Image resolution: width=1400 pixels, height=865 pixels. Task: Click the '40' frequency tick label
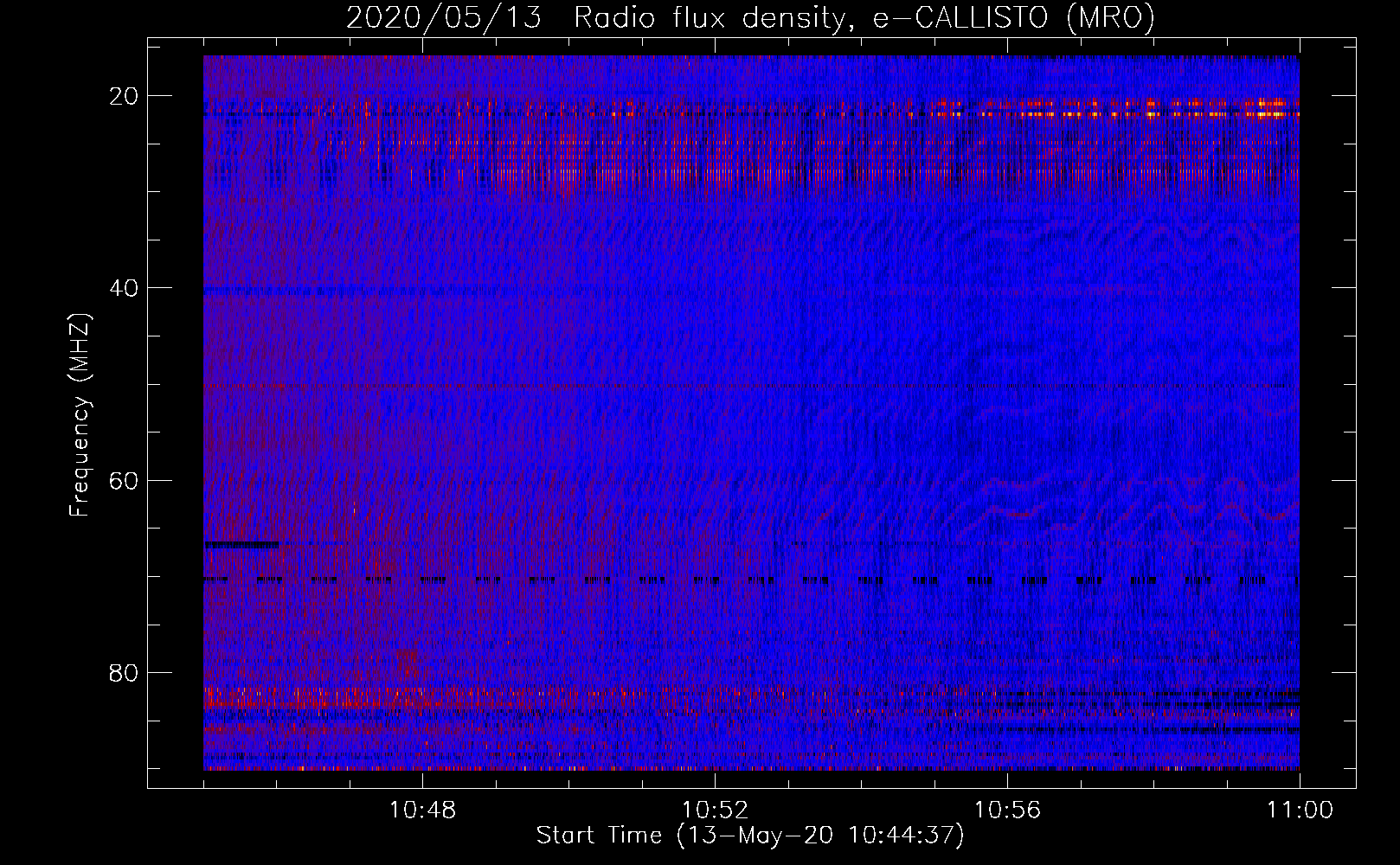point(125,288)
